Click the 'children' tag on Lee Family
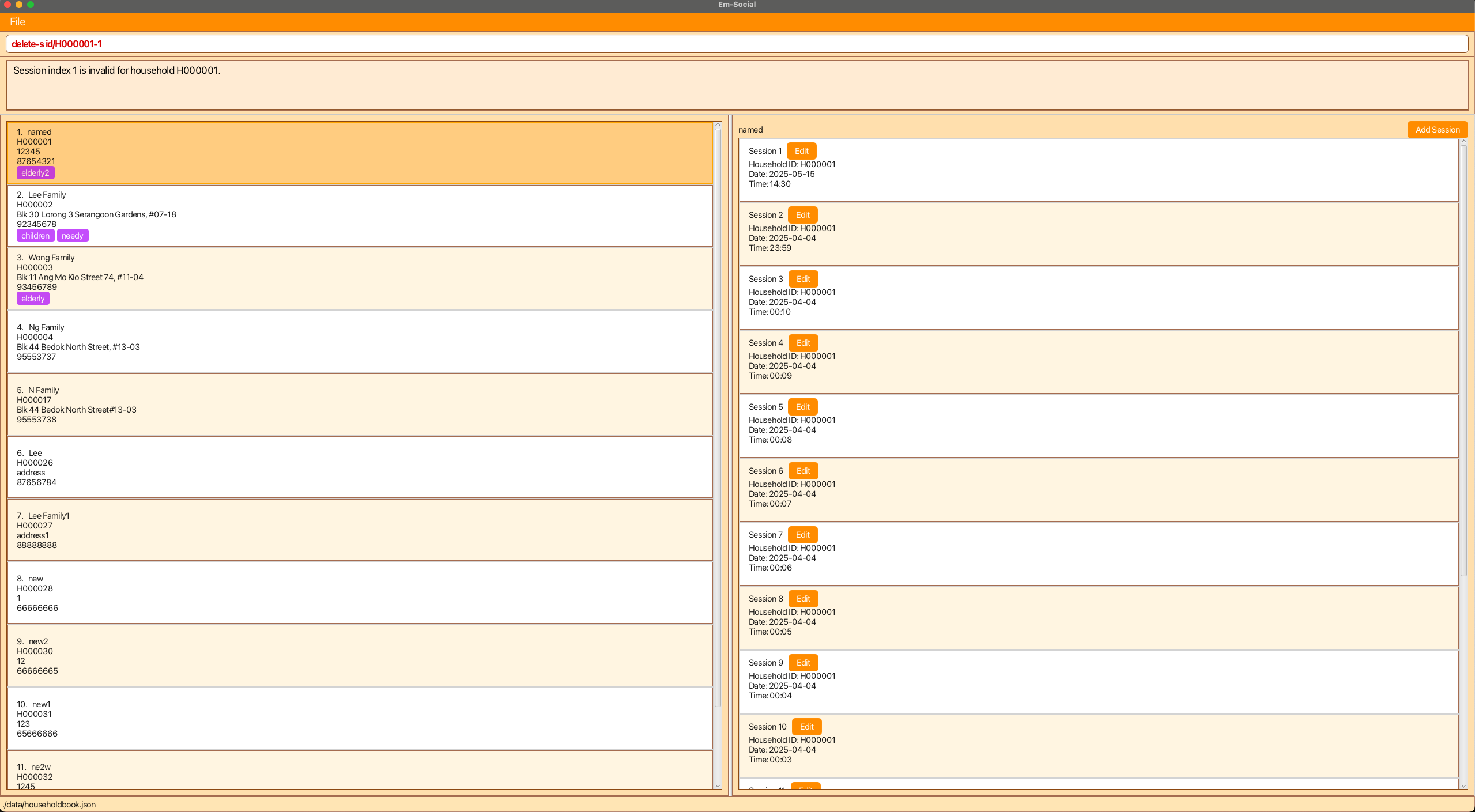1475x812 pixels. click(35, 236)
